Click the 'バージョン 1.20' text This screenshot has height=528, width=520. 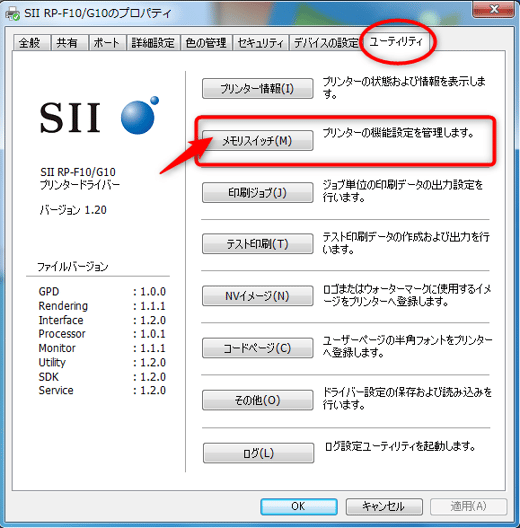tap(73, 210)
